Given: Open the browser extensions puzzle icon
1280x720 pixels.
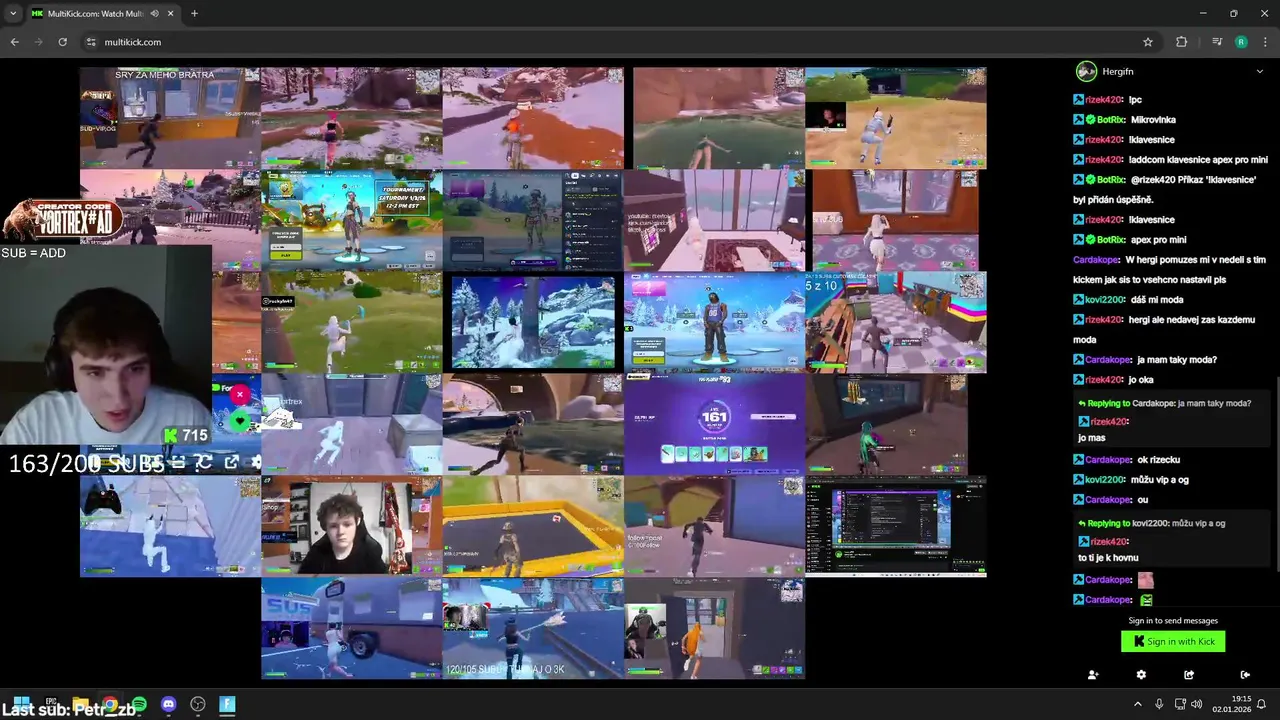Looking at the screenshot, I should click(1182, 42).
